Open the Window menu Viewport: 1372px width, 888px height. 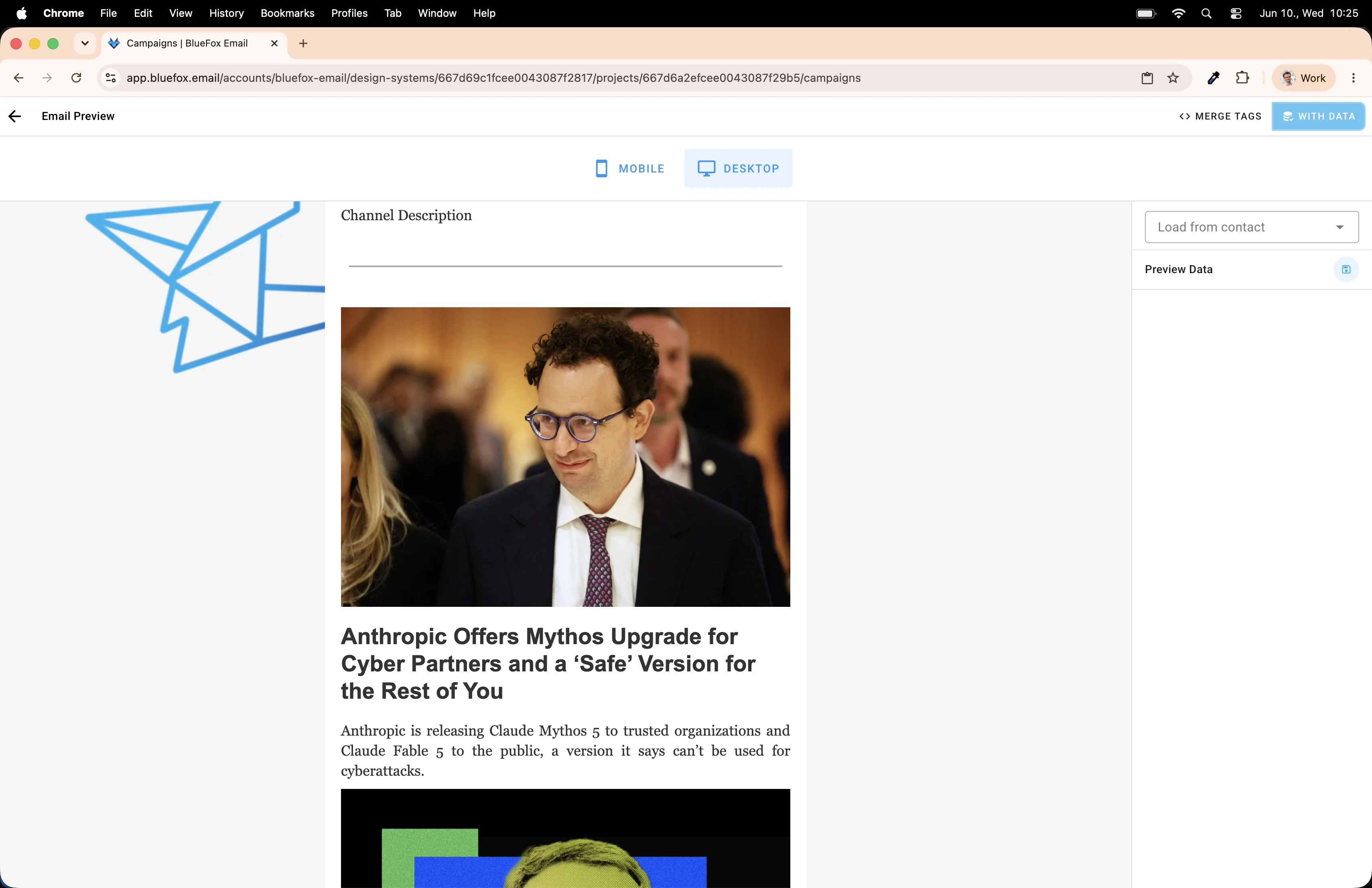437,13
